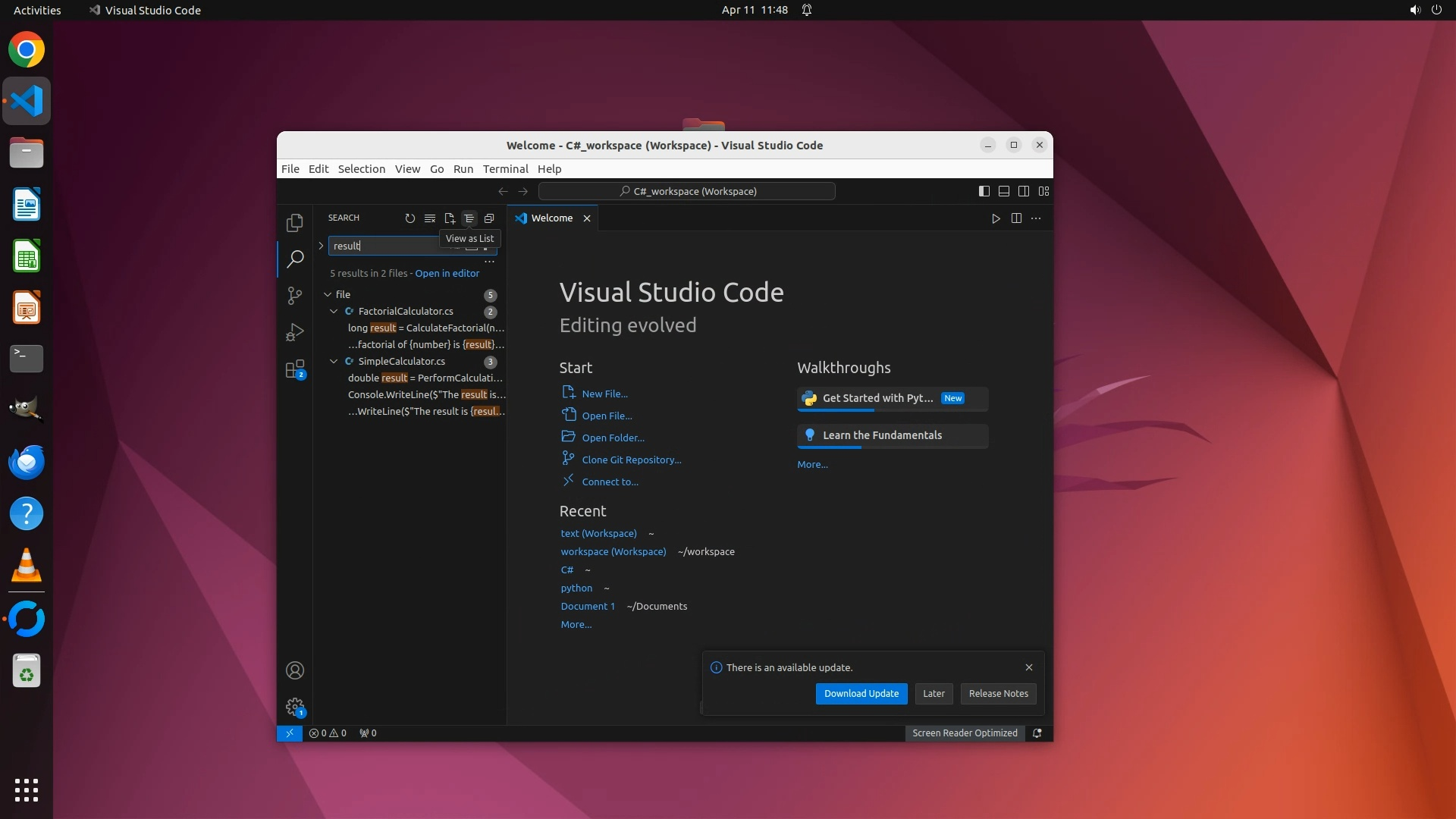The height and width of the screenshot is (819, 1456).
Task: Open the Selection menu
Action: (361, 169)
